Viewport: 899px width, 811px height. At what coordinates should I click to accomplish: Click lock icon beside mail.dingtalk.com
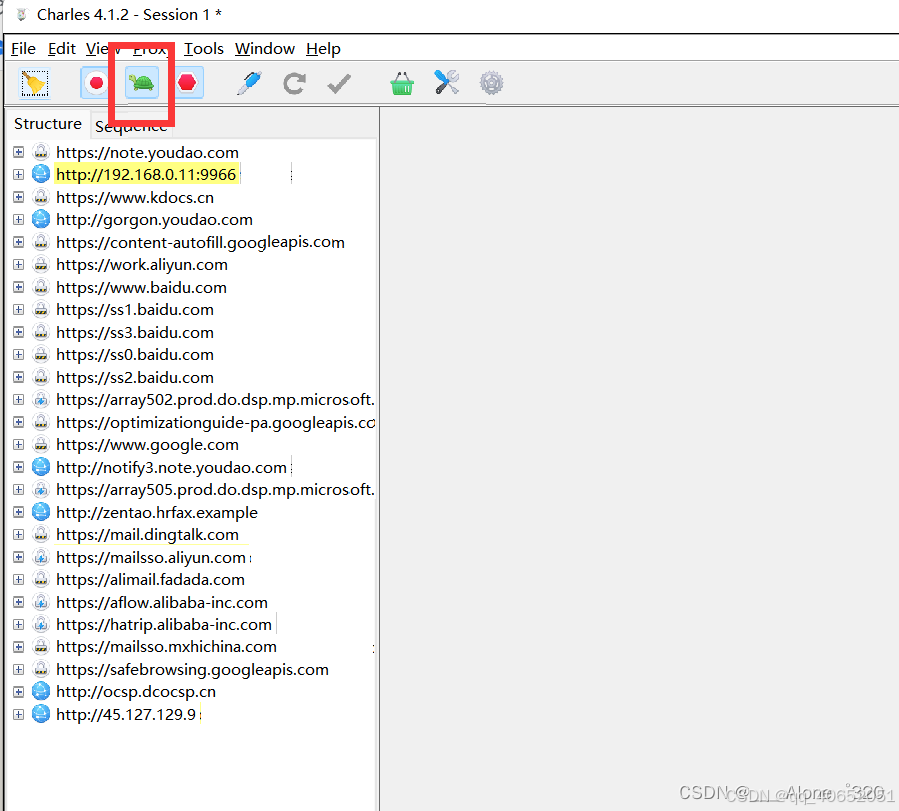(41, 534)
